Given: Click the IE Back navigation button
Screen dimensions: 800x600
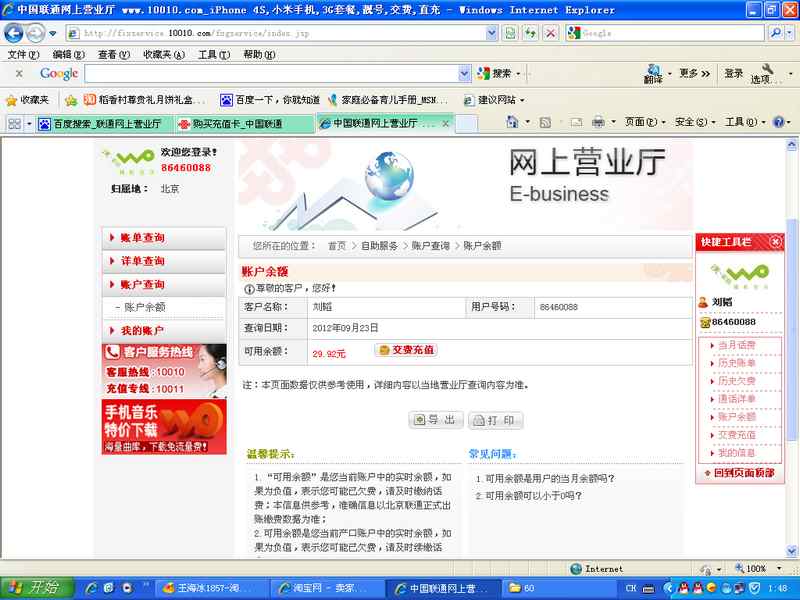Looking at the screenshot, I should point(14,33).
